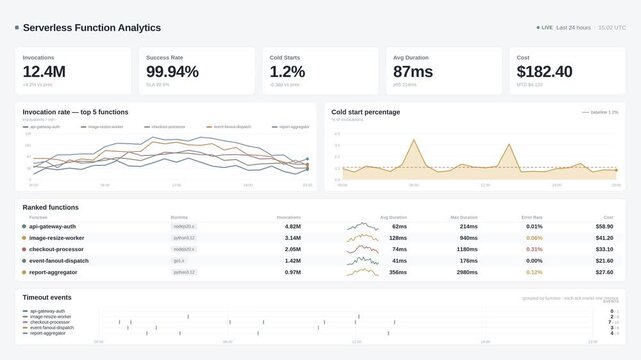The image size is (641, 360).
Task: Click the image-resize-worker color dot in table
Action: coord(24,238)
